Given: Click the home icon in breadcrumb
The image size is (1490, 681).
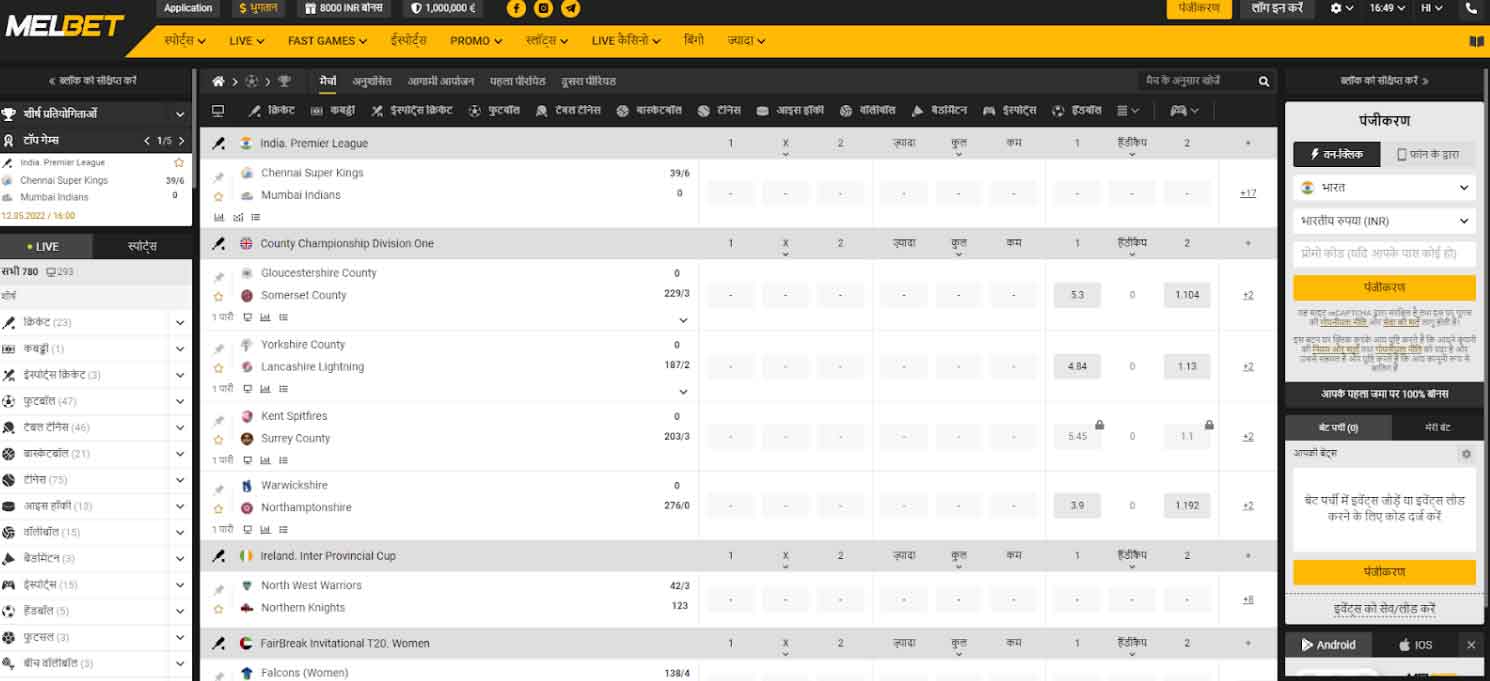Looking at the screenshot, I should [x=218, y=81].
